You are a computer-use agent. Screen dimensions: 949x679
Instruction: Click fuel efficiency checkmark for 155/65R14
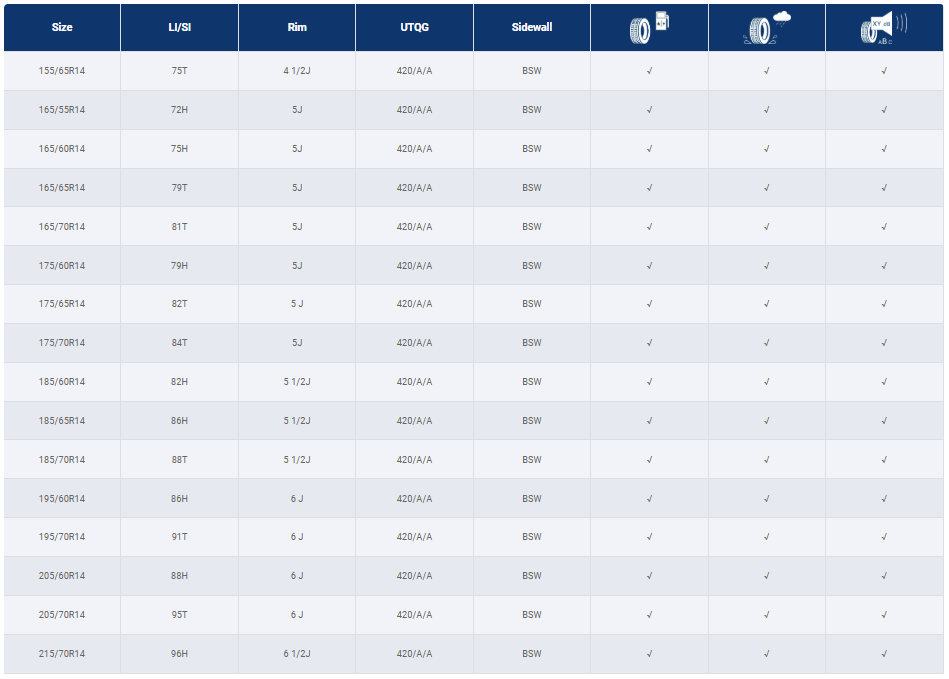[x=649, y=71]
